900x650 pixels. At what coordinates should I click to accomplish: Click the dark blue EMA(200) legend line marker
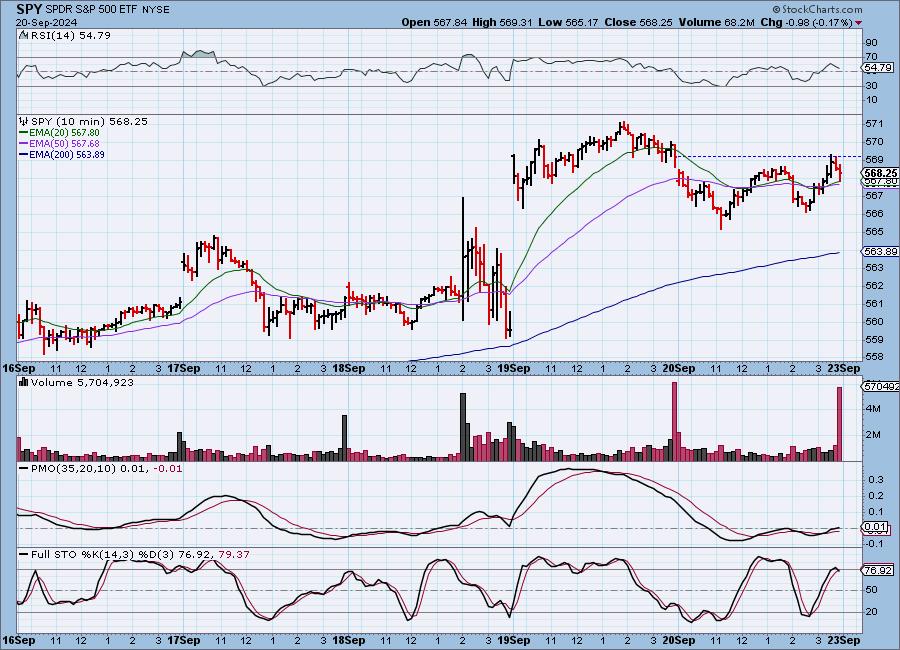click(x=24, y=154)
